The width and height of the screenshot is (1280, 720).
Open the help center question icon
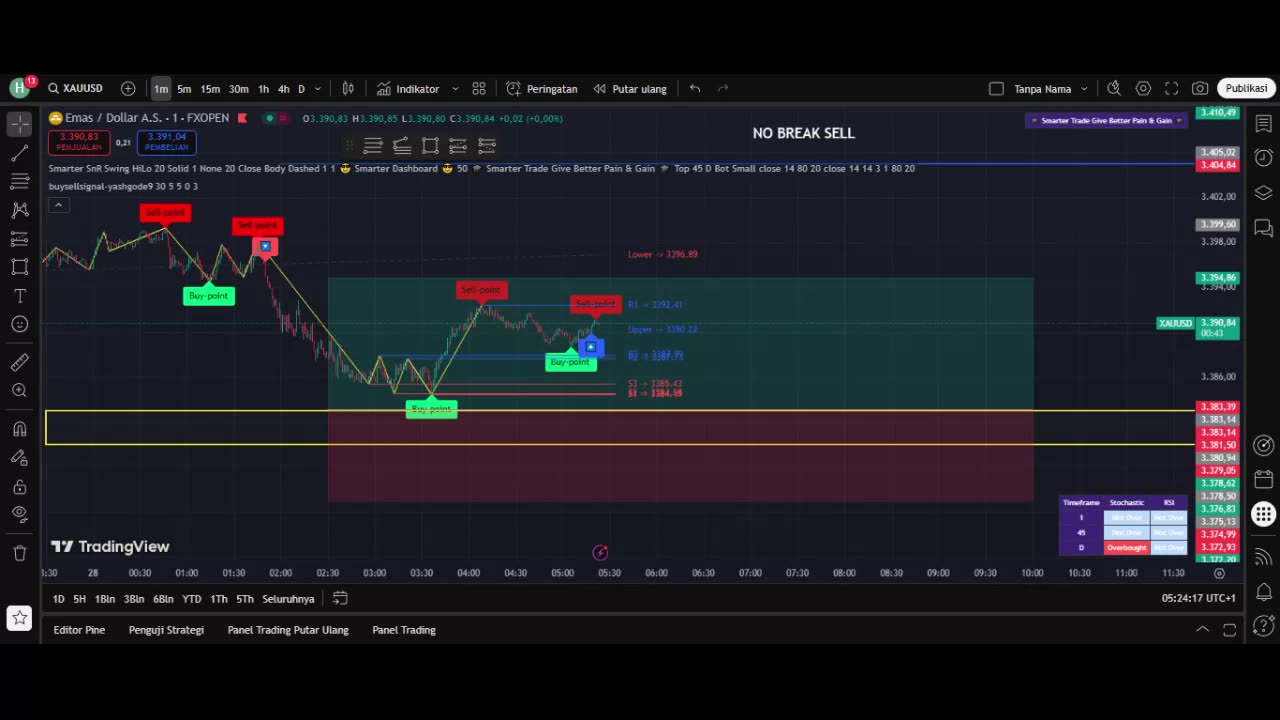[x=1263, y=626]
